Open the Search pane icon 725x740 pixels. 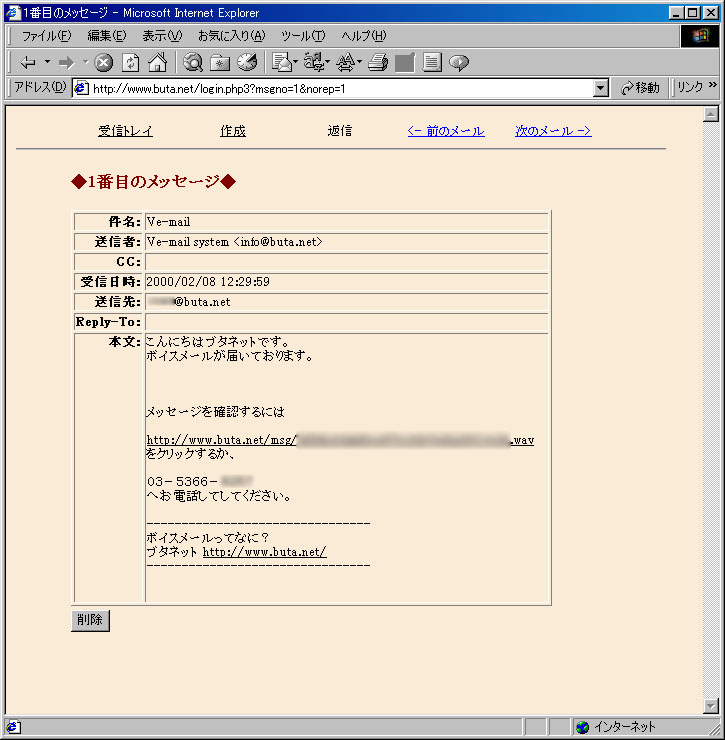193,62
